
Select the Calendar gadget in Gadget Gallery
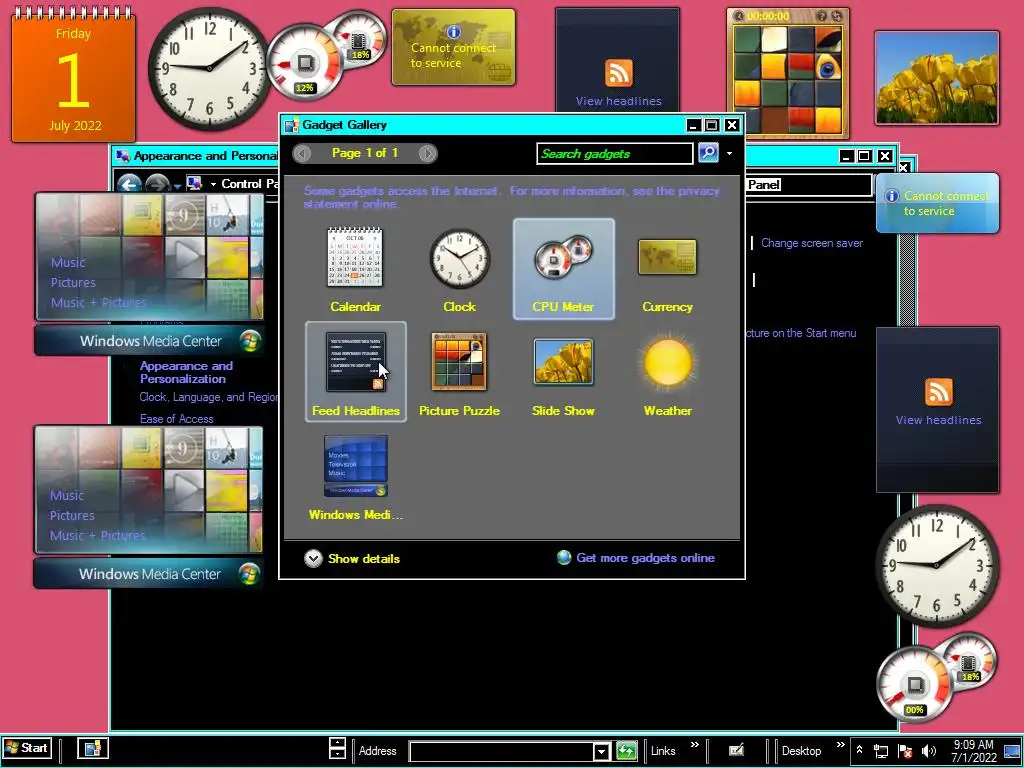coord(355,269)
